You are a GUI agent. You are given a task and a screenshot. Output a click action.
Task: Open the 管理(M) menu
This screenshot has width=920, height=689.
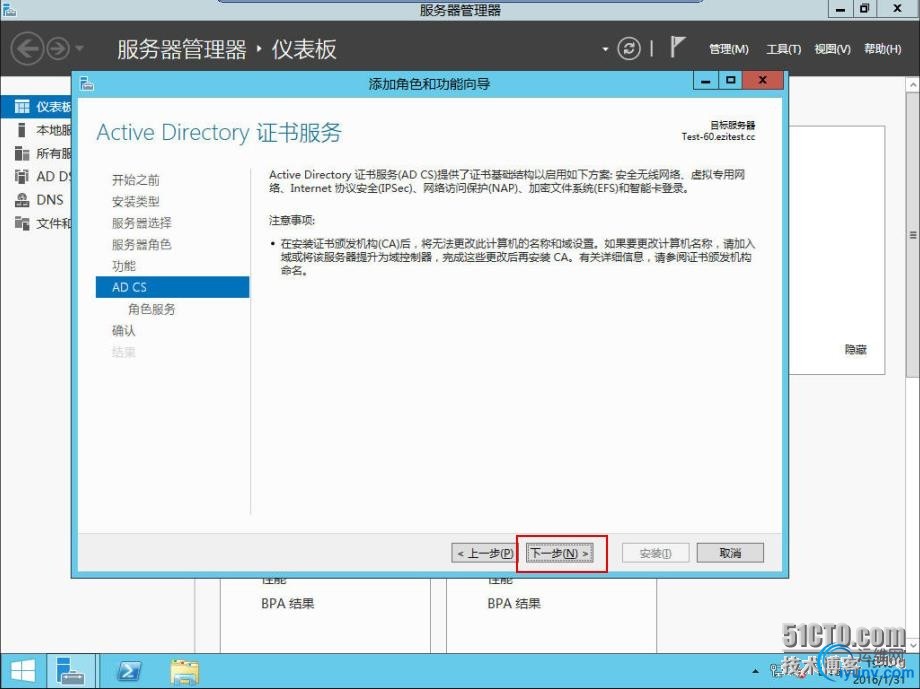coord(729,49)
